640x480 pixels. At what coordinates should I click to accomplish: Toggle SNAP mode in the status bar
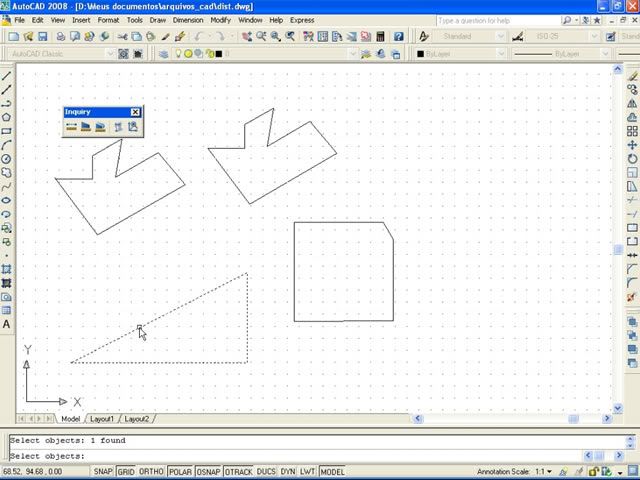[103, 472]
